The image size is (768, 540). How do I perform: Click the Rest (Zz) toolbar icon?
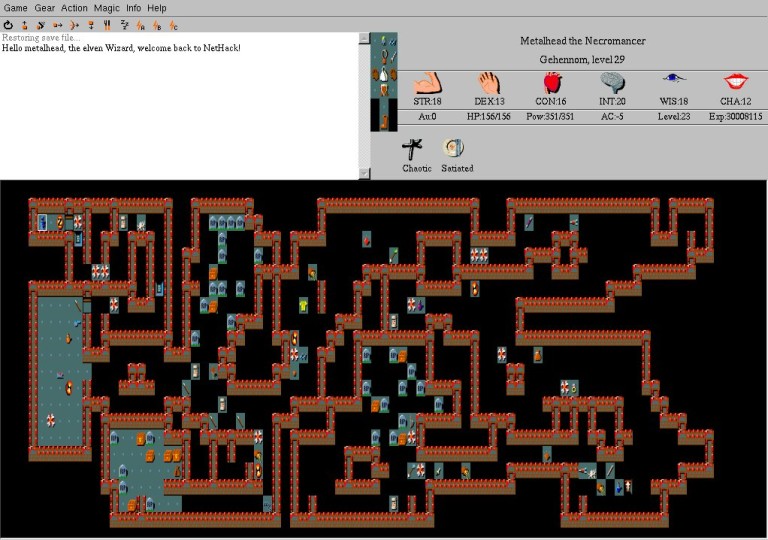(x=124, y=24)
